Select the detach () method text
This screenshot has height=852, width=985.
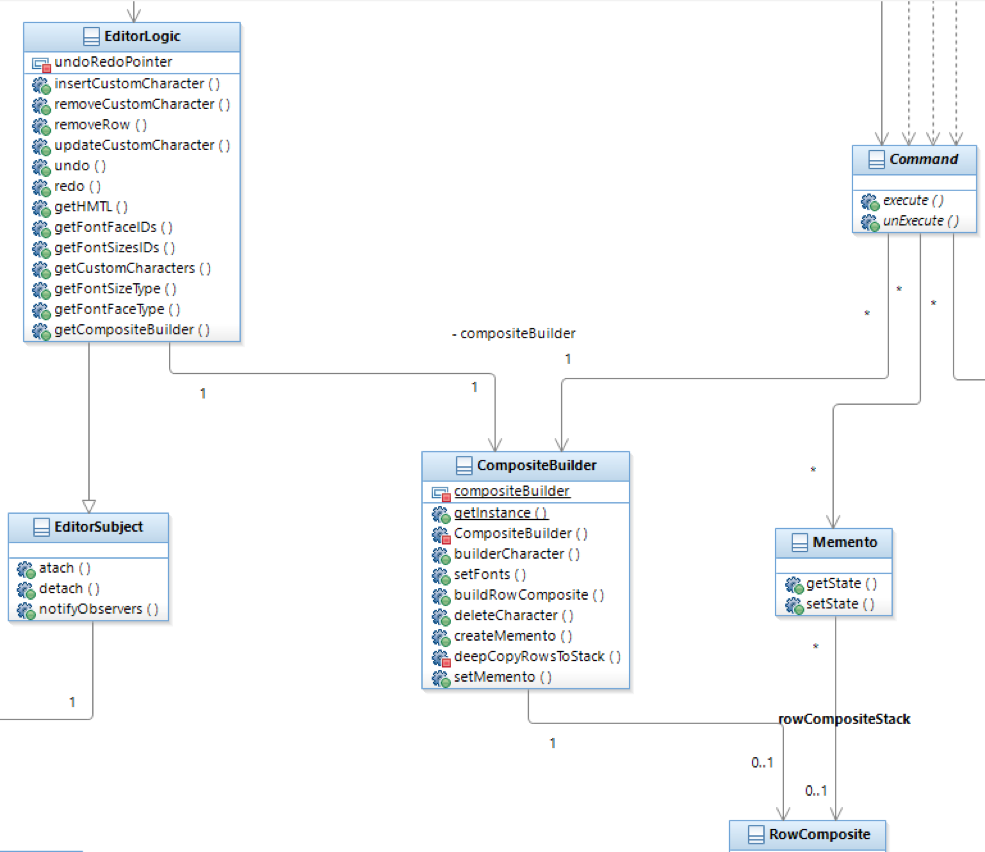pyautogui.click(x=69, y=589)
